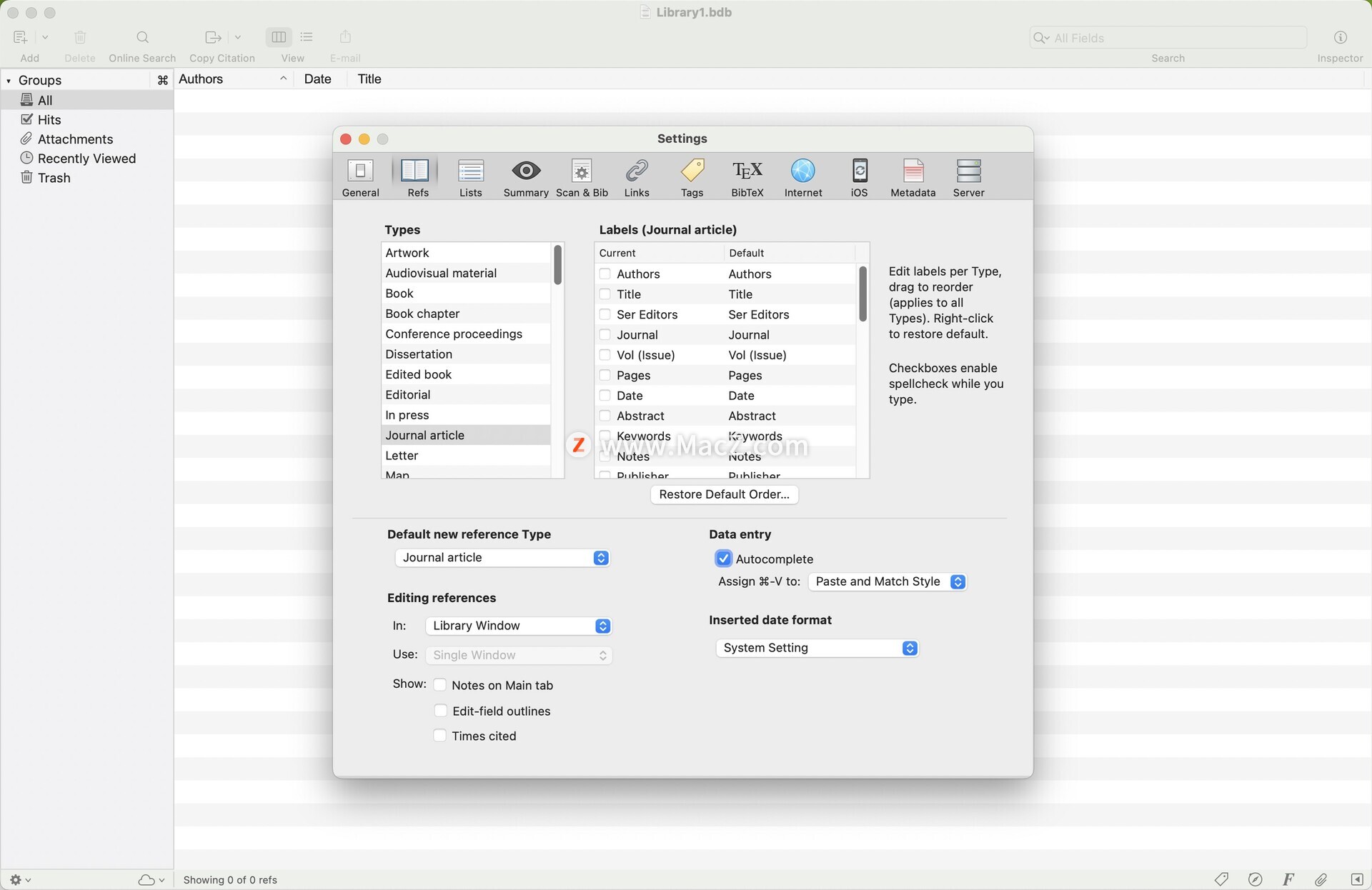Open the BibTeX settings pane
The height and width of the screenshot is (890, 1372).
click(x=747, y=177)
